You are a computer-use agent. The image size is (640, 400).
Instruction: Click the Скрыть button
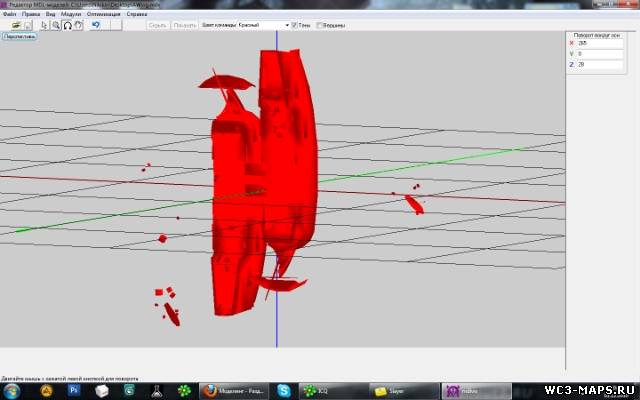157,25
